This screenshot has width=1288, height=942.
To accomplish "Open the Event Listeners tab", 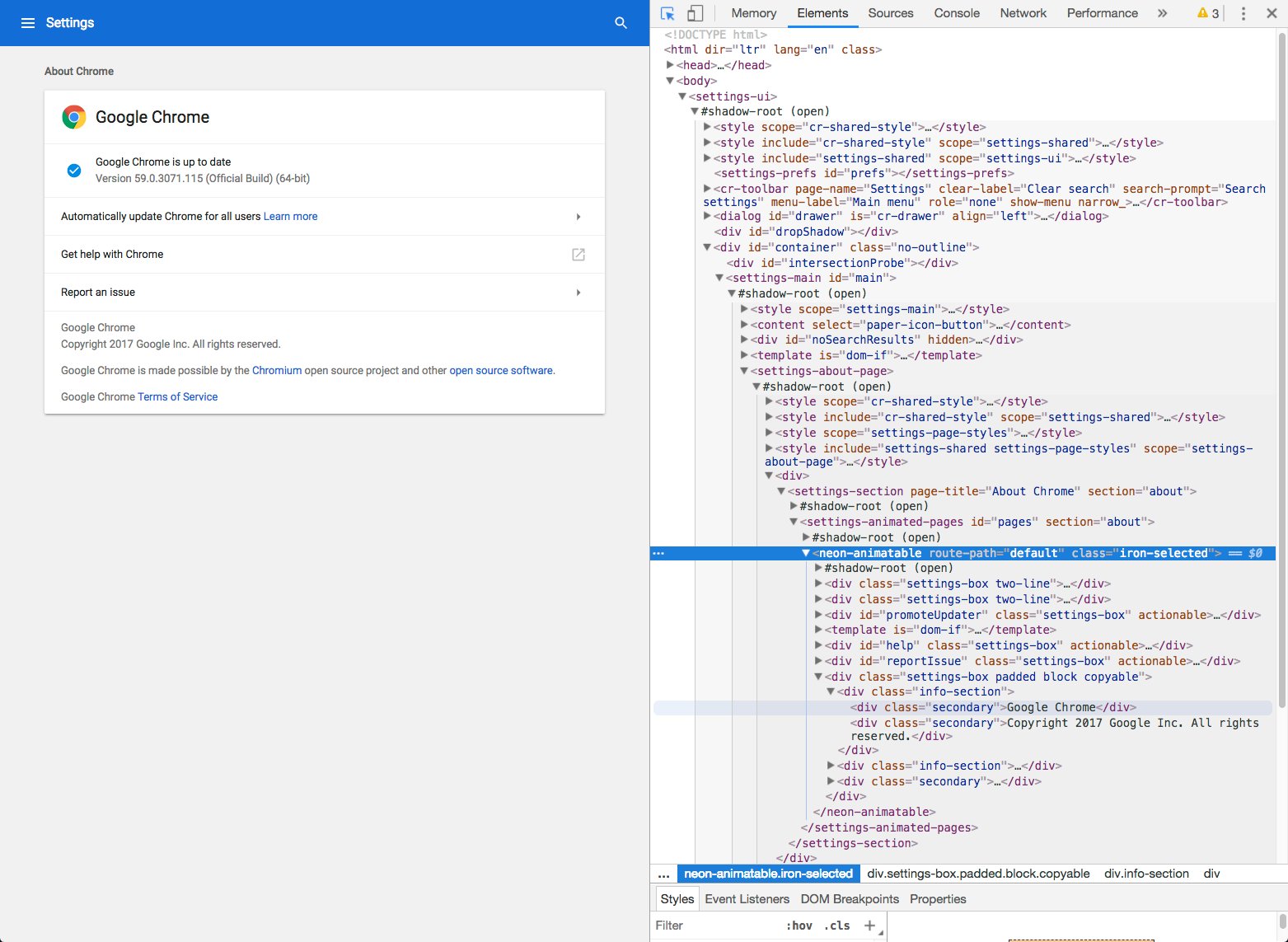I will point(747,899).
